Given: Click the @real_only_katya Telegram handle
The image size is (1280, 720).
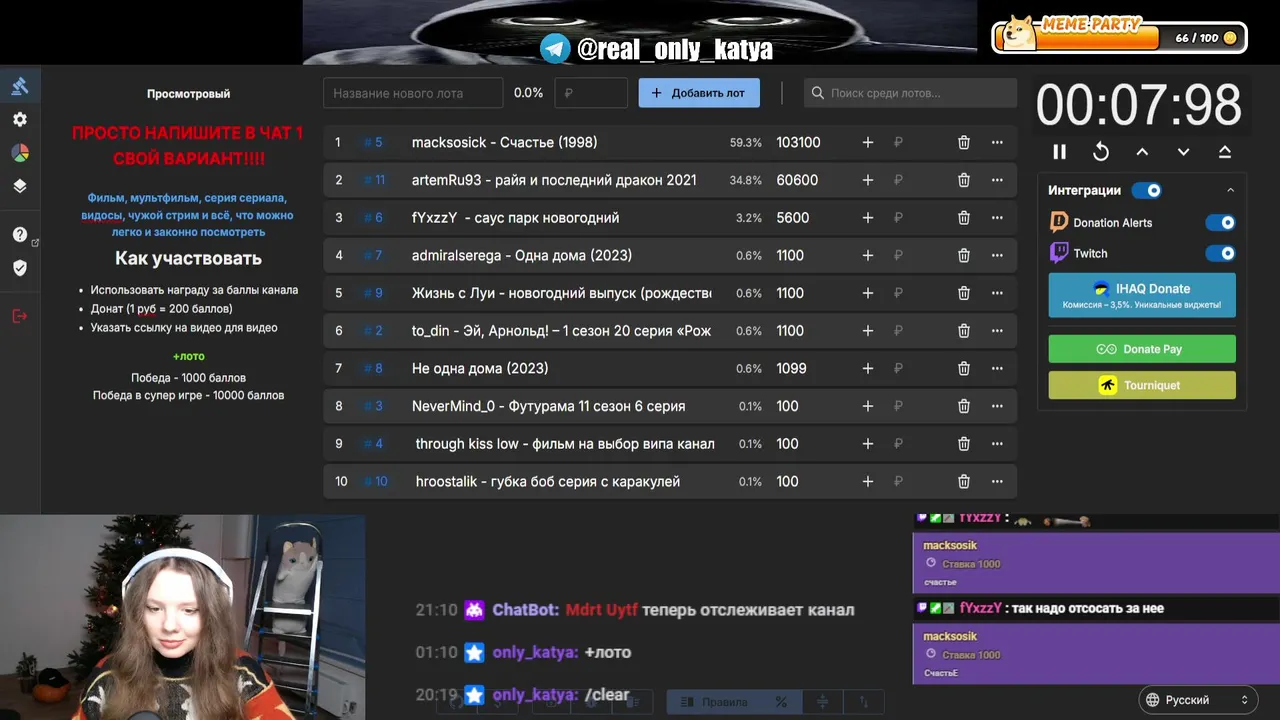Looking at the screenshot, I should tap(675, 49).
